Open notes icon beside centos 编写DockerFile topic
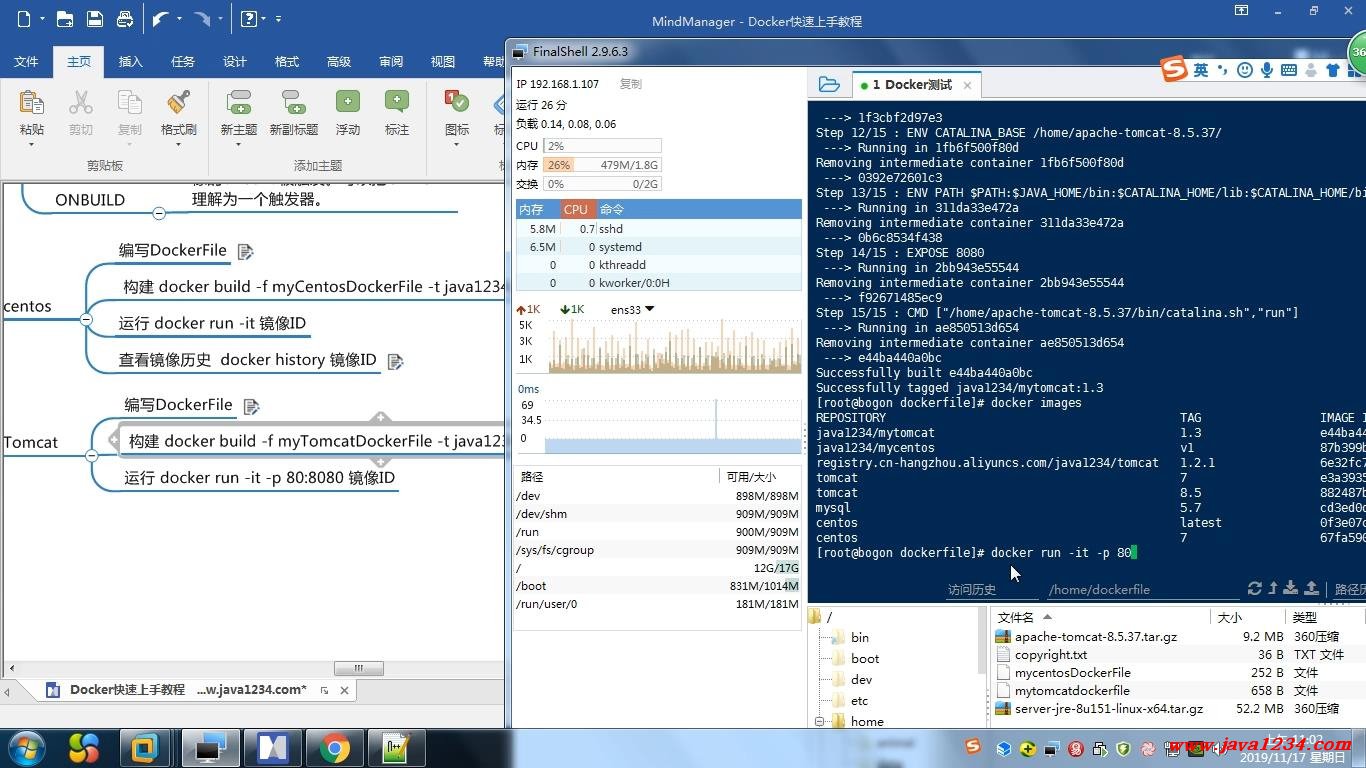This screenshot has height=768, width=1366. [x=245, y=251]
